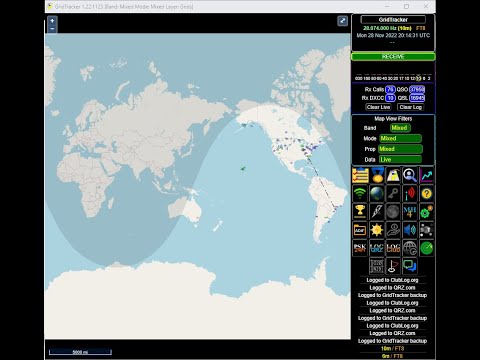Open the checklist icon in the panel
The height and width of the screenshot is (360, 480).
360,175
